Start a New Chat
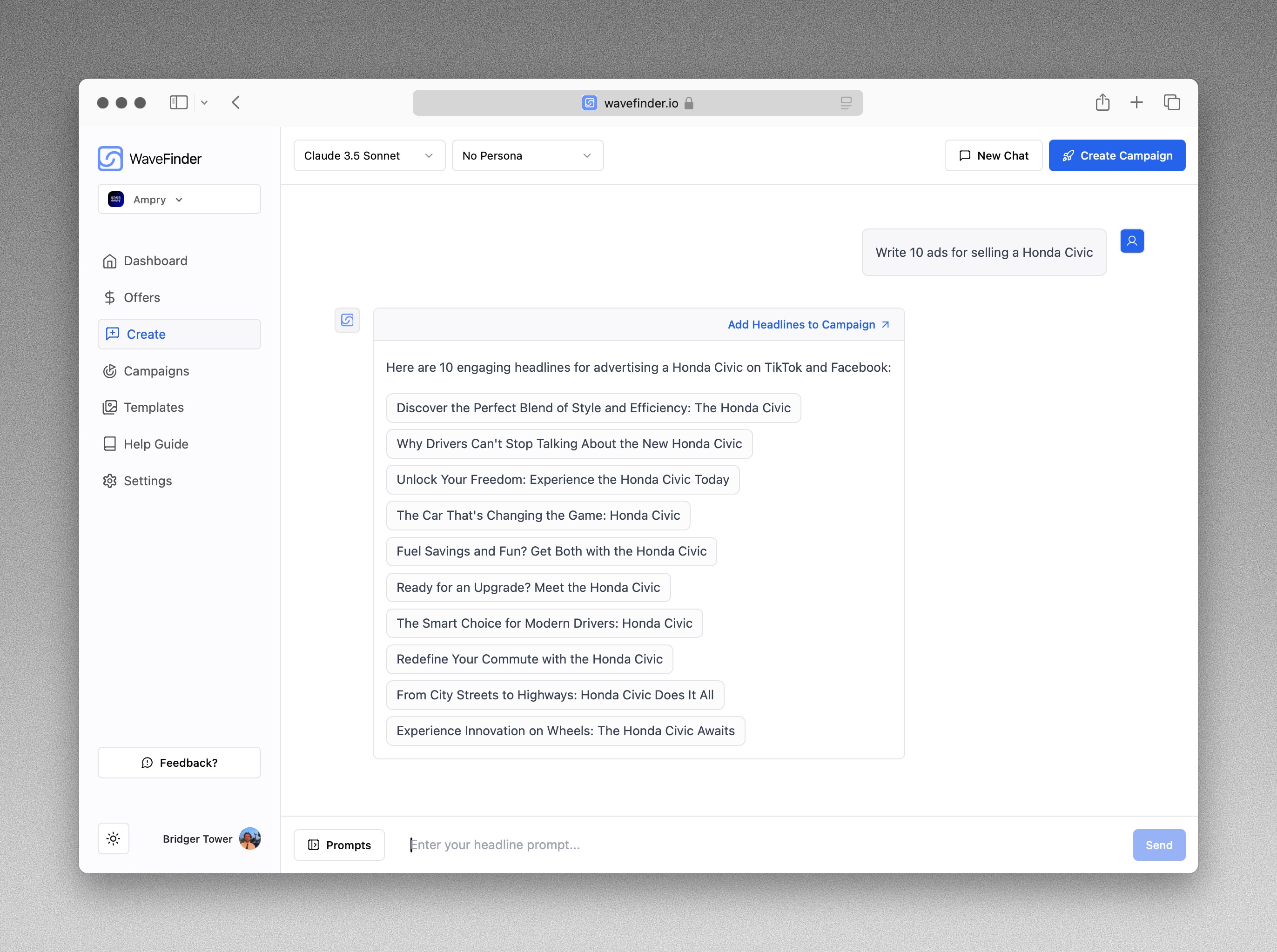This screenshot has width=1277, height=952. point(993,155)
